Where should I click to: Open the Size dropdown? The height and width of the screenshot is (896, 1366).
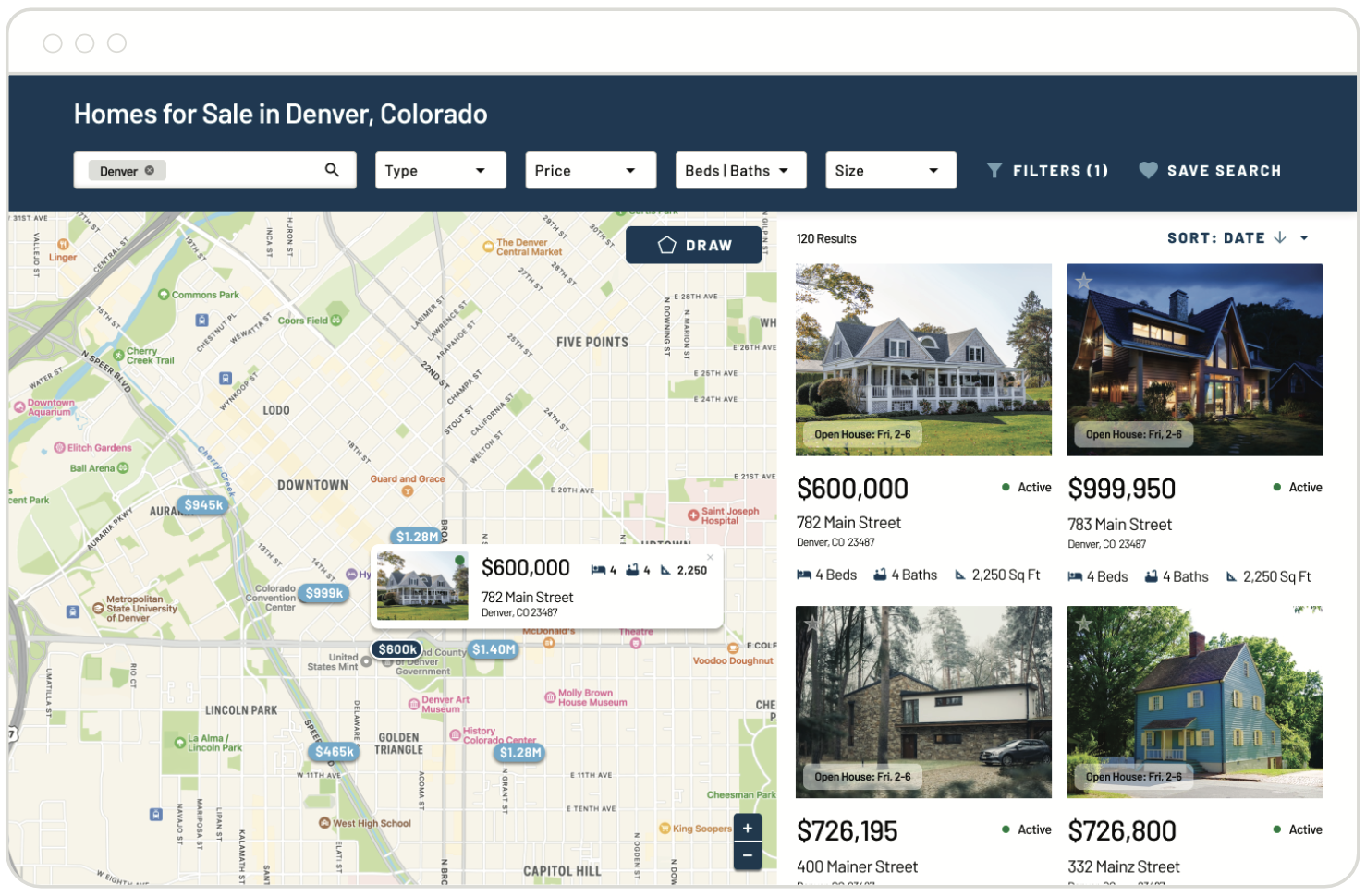[x=891, y=170]
